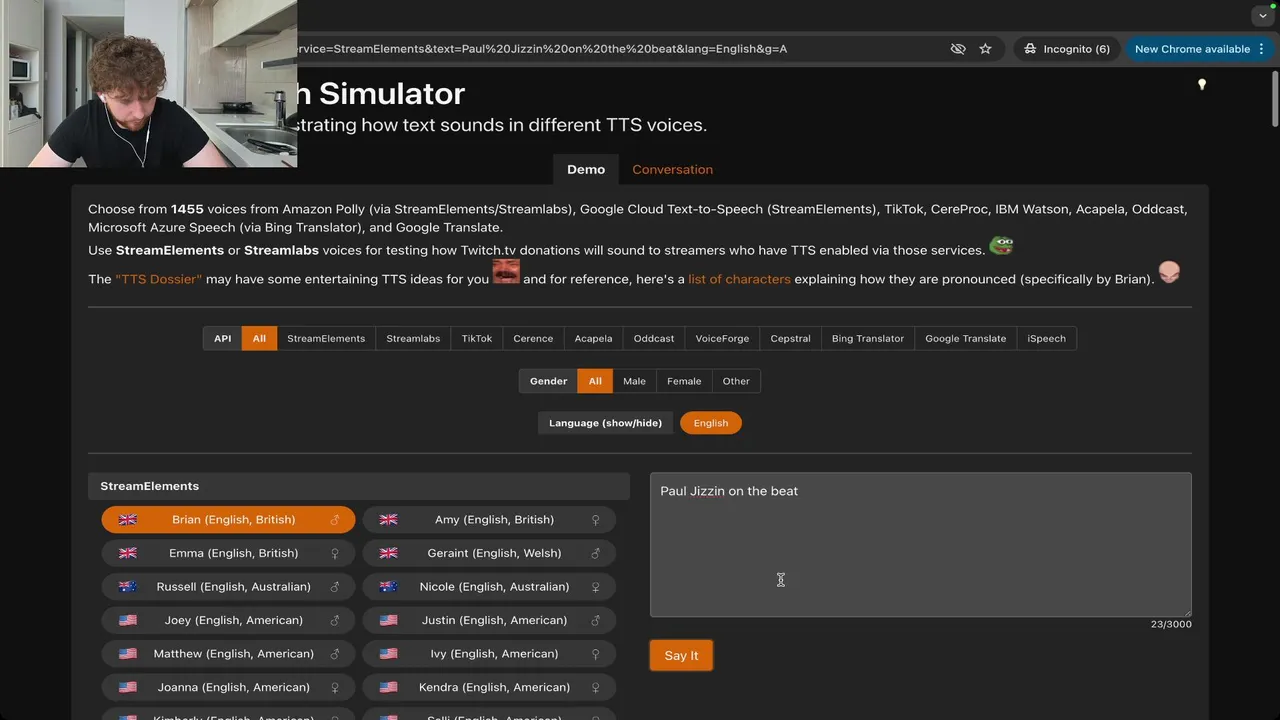Filter voices by Acapela API
The width and height of the screenshot is (1280, 720).
click(x=593, y=338)
